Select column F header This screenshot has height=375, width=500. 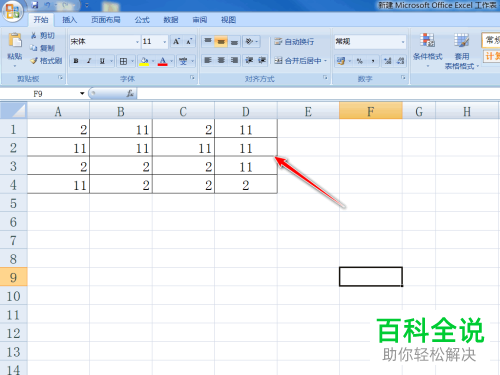371,111
